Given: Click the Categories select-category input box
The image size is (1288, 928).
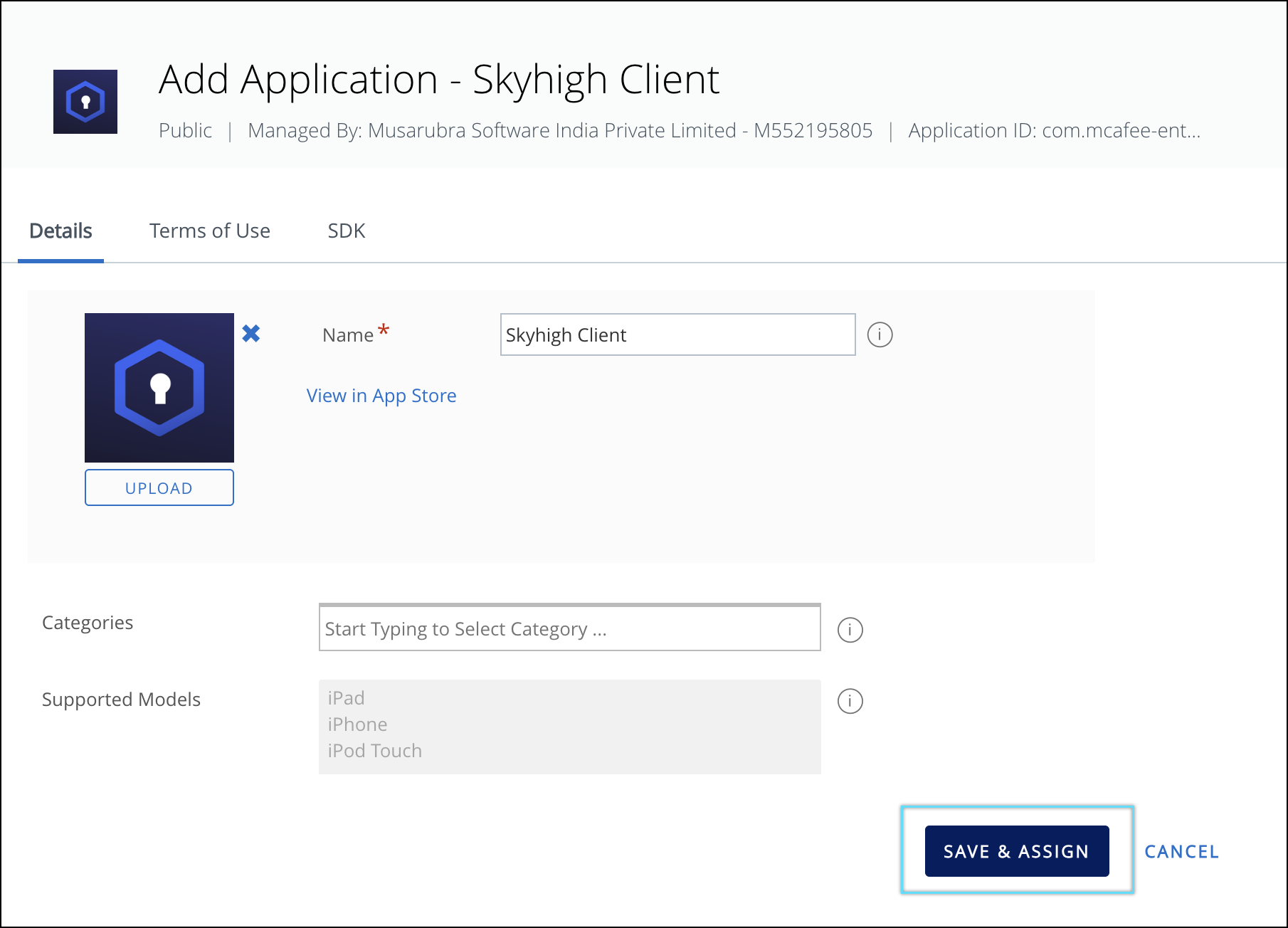Looking at the screenshot, I should point(569,628).
